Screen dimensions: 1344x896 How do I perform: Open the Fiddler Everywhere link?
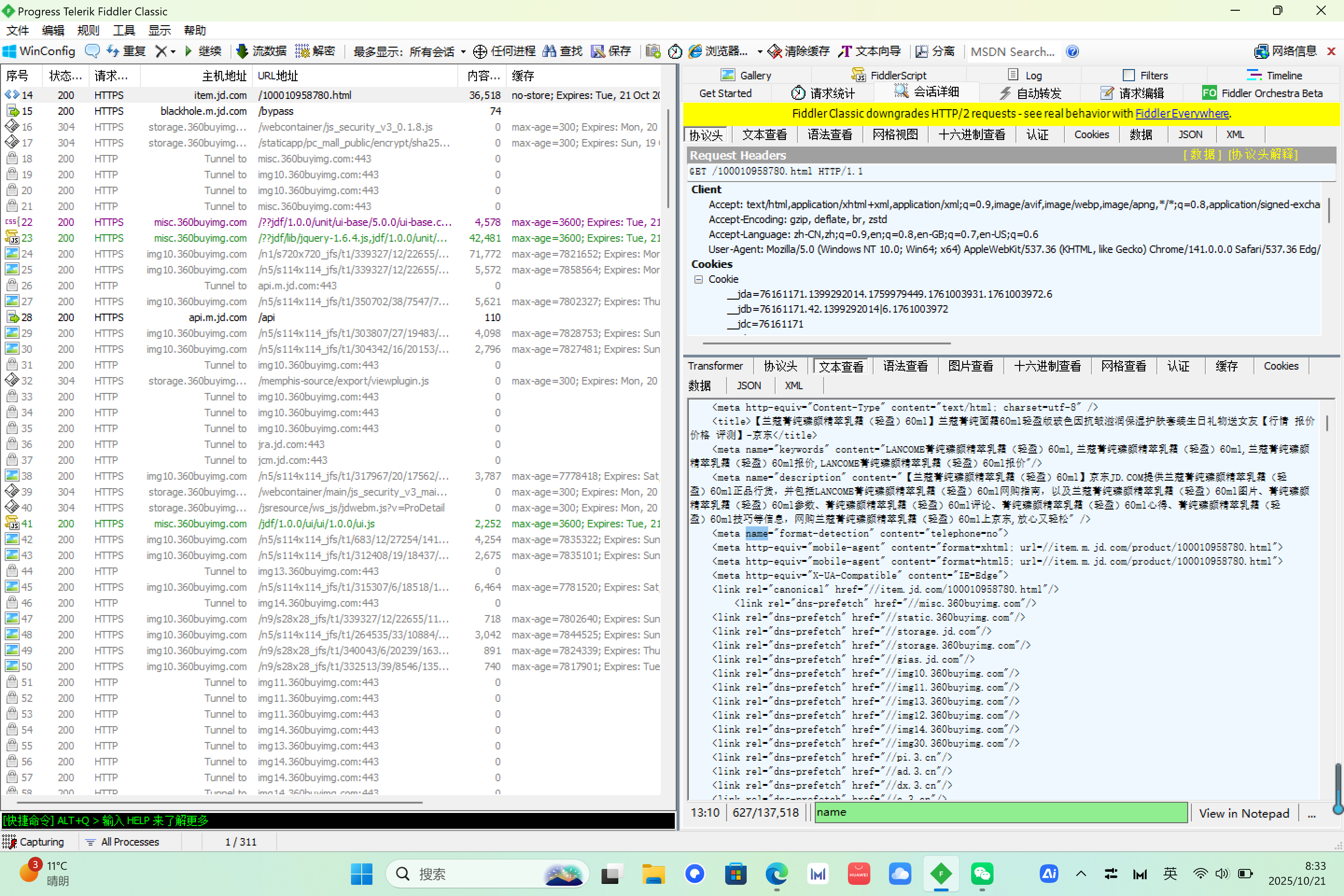point(1181,114)
